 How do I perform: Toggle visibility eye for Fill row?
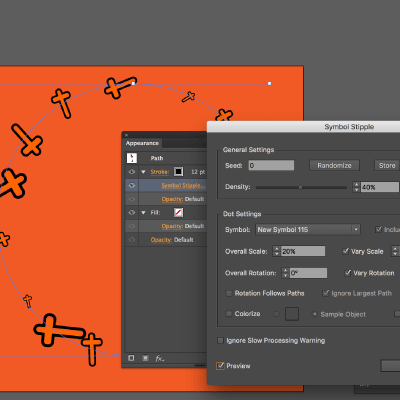click(132, 212)
